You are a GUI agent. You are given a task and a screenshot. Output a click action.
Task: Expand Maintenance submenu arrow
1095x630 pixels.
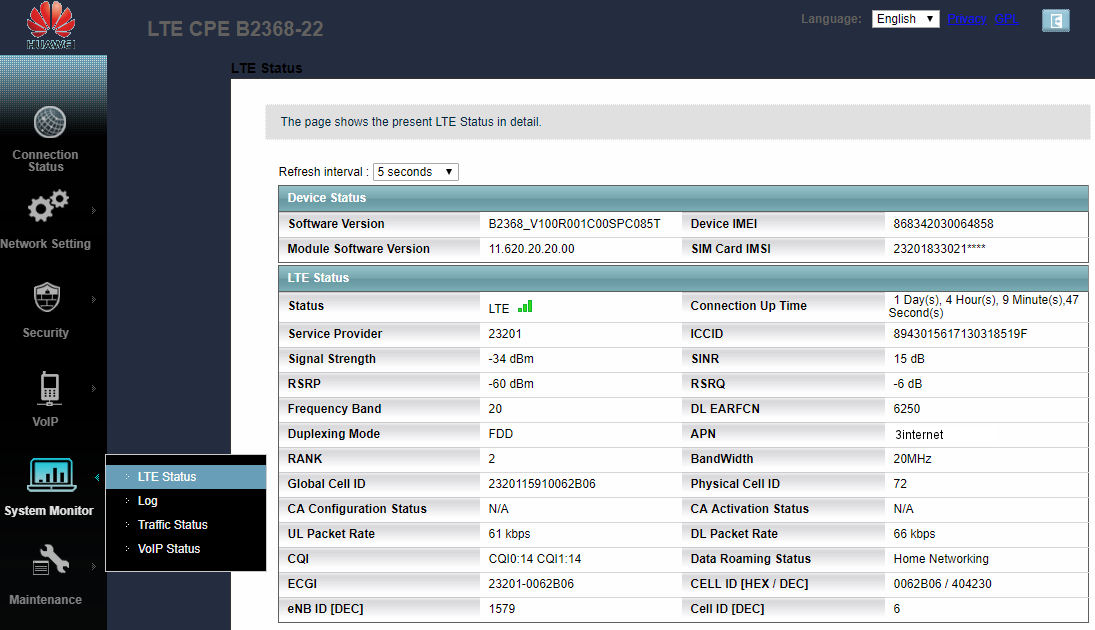[94, 566]
